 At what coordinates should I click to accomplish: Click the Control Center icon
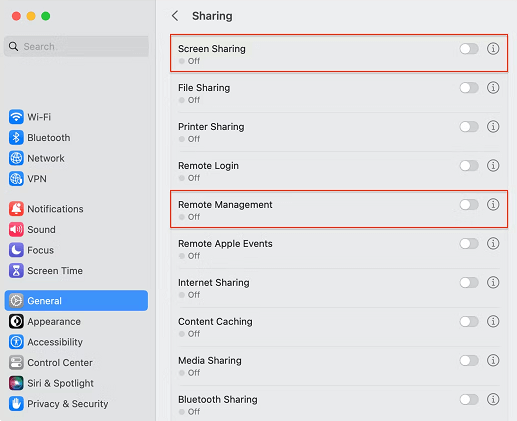pos(16,363)
